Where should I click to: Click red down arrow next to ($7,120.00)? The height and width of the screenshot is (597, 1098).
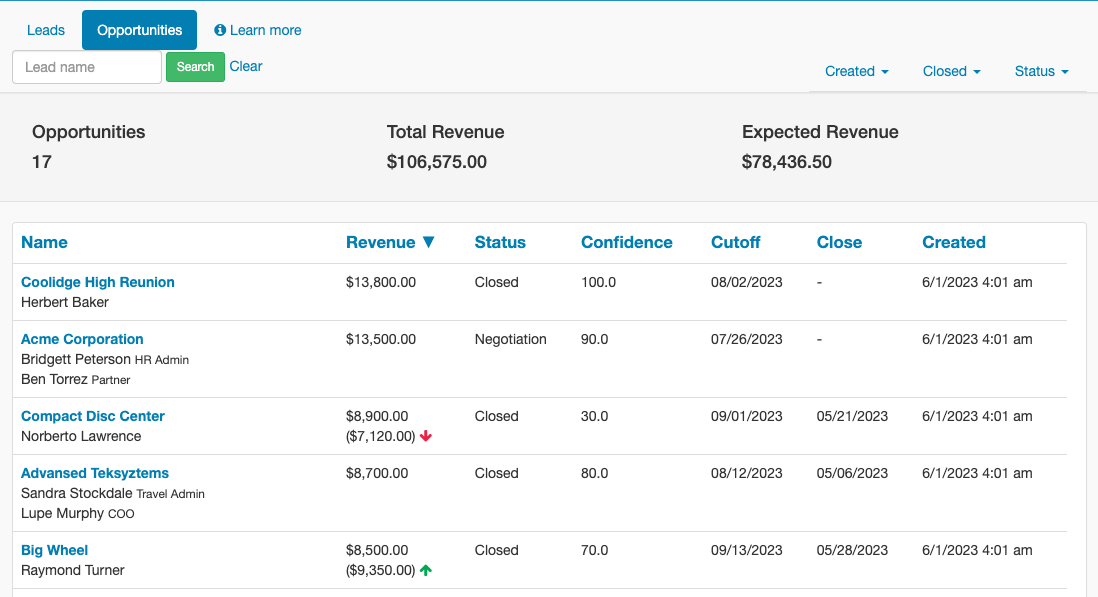tap(426, 436)
